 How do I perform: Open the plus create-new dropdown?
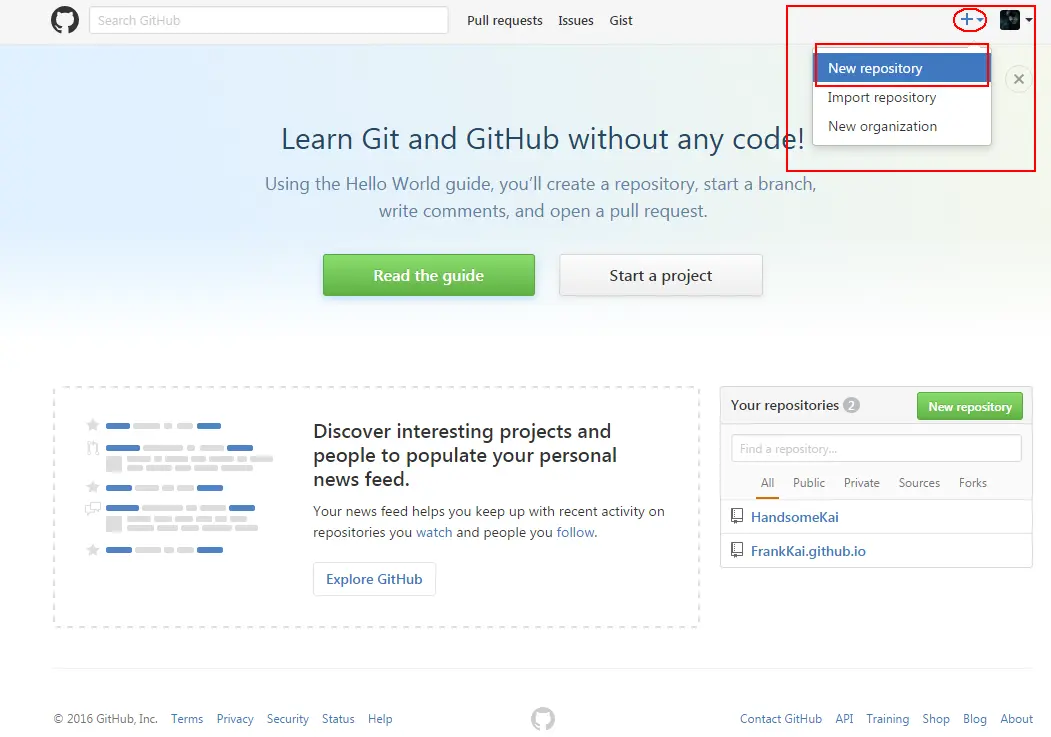point(971,20)
